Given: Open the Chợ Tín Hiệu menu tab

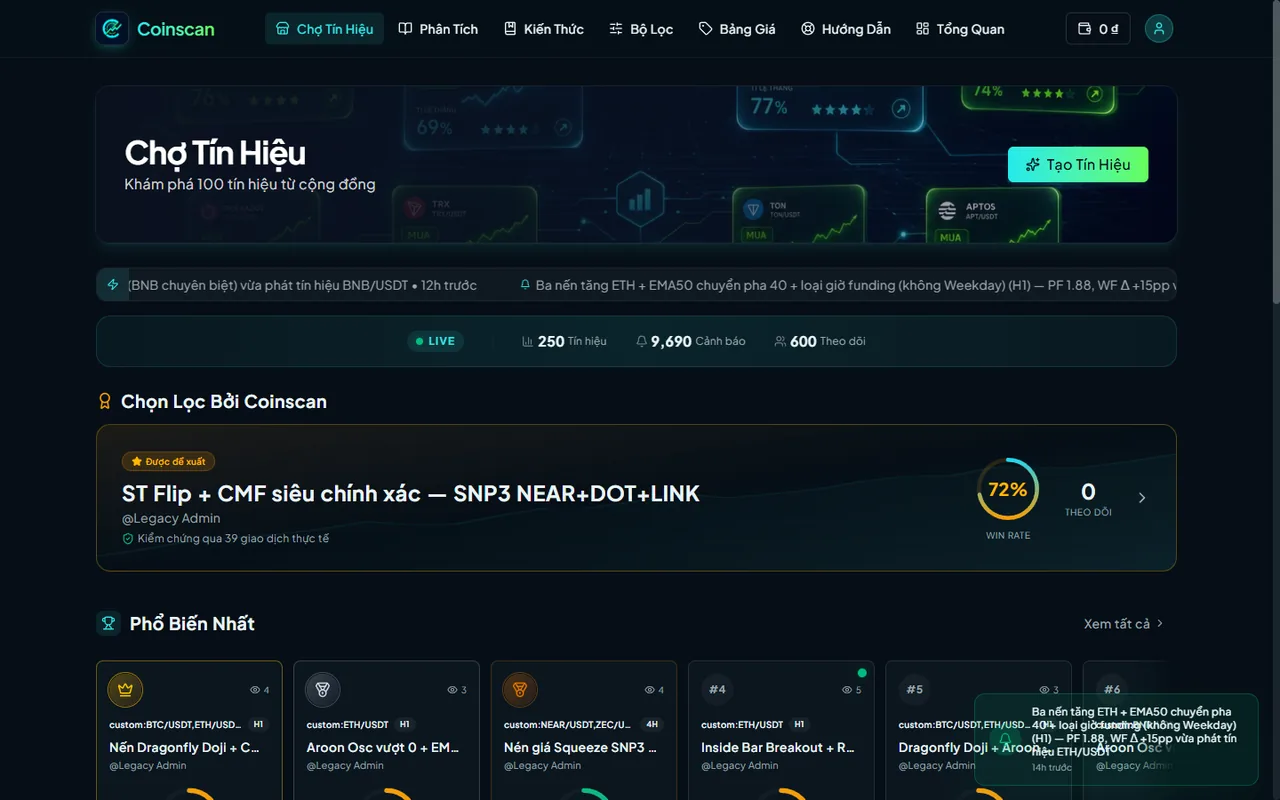Looking at the screenshot, I should [324, 29].
